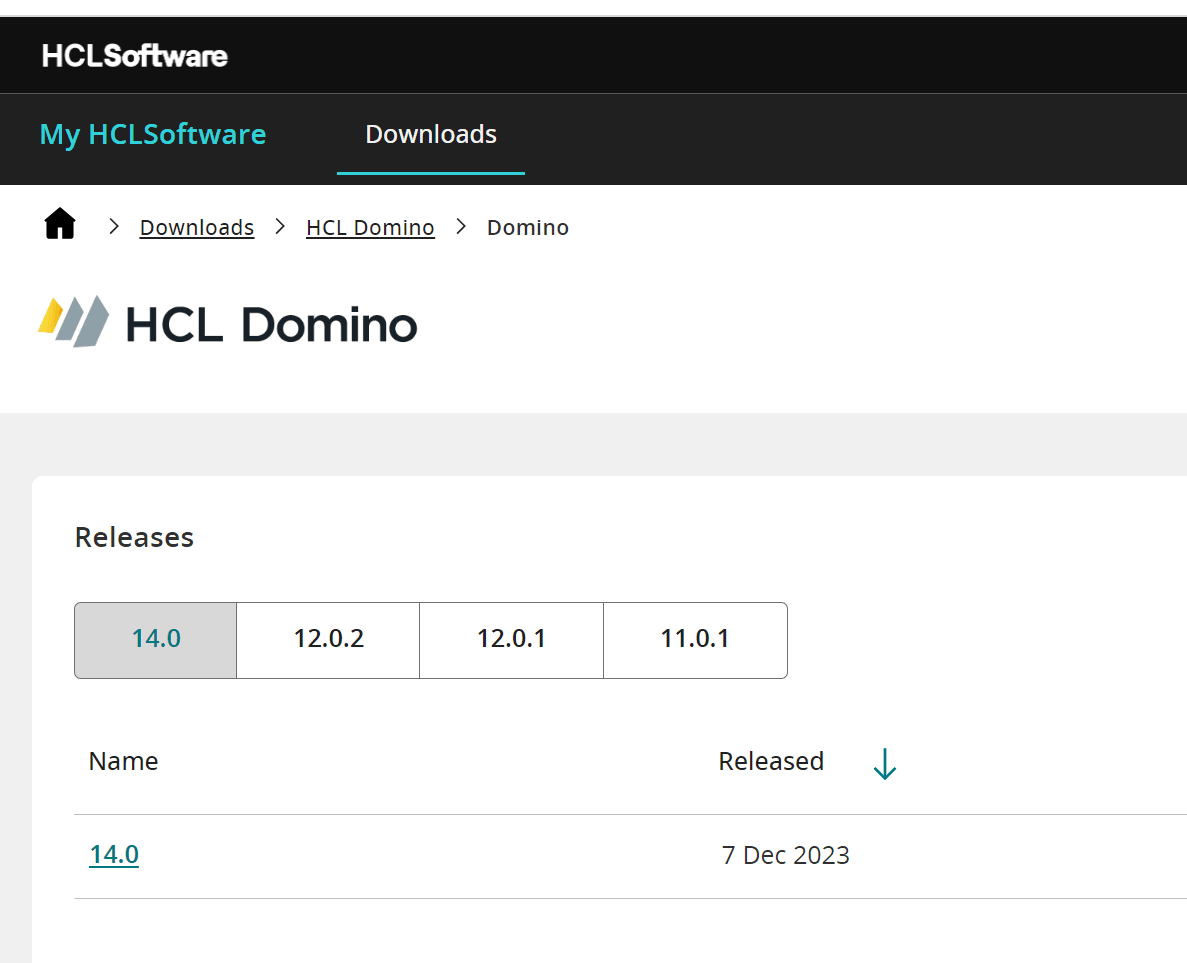Switch to the 11.0.1 release tab

pos(695,640)
